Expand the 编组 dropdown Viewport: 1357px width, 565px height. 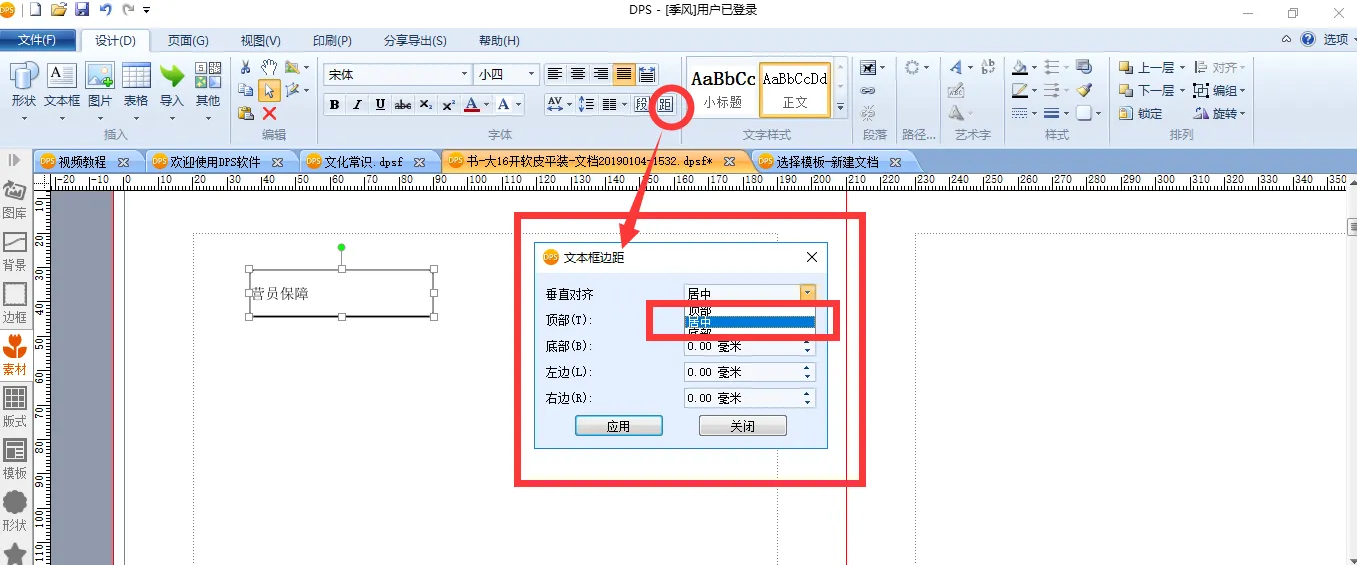pos(1242,91)
